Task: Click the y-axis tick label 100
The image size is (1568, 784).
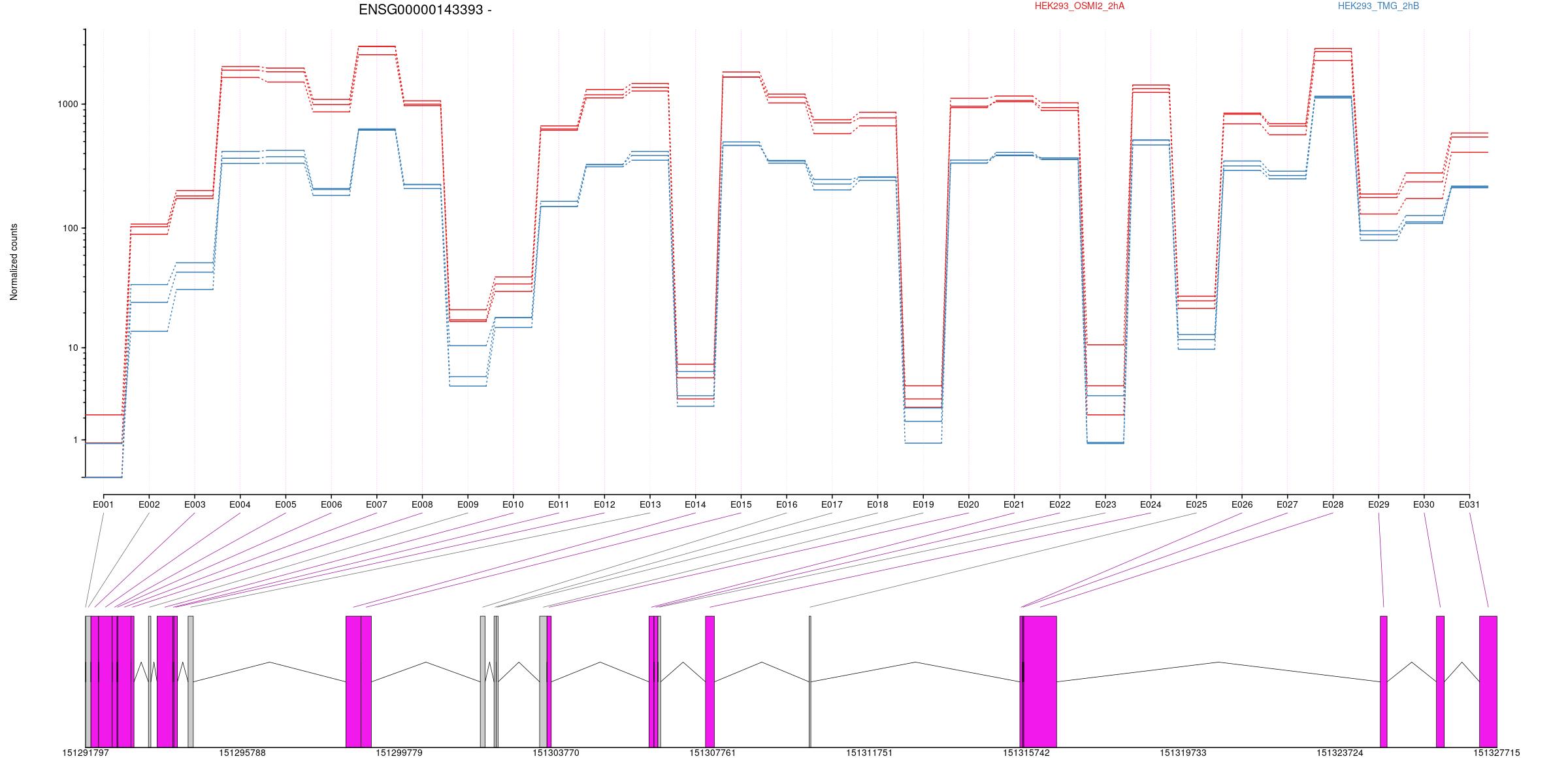Action: [x=71, y=228]
